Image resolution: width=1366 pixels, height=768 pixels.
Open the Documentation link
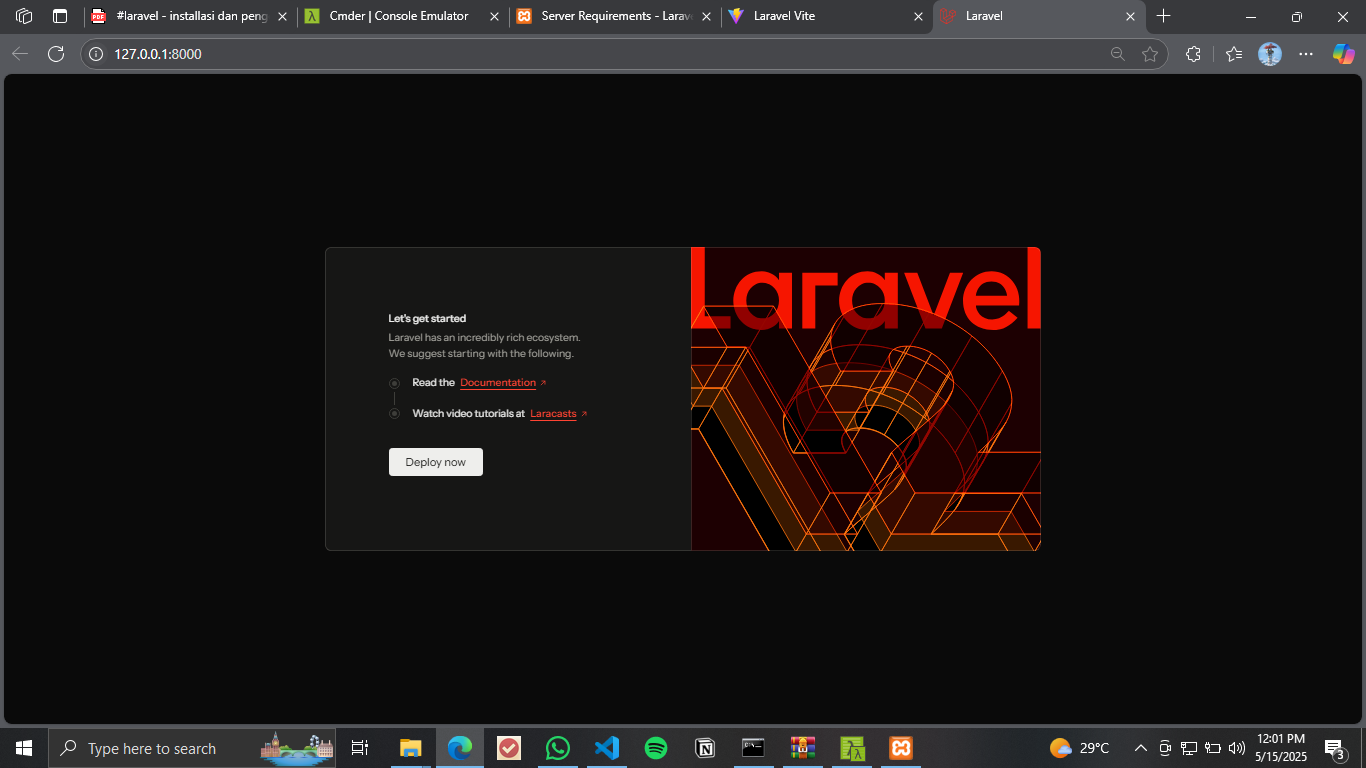pos(498,383)
